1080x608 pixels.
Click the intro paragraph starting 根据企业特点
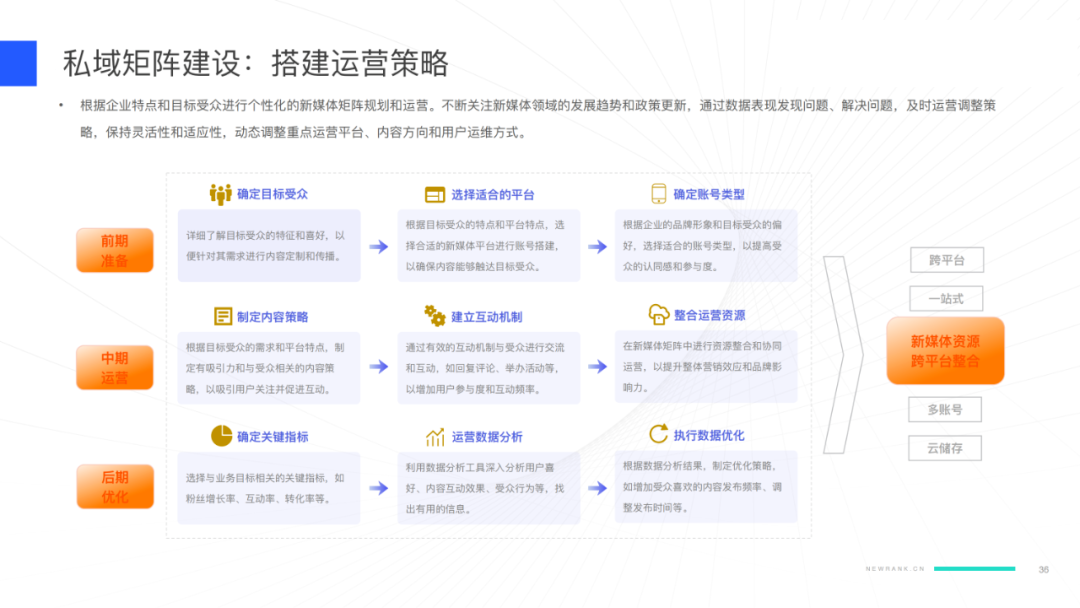(537, 118)
